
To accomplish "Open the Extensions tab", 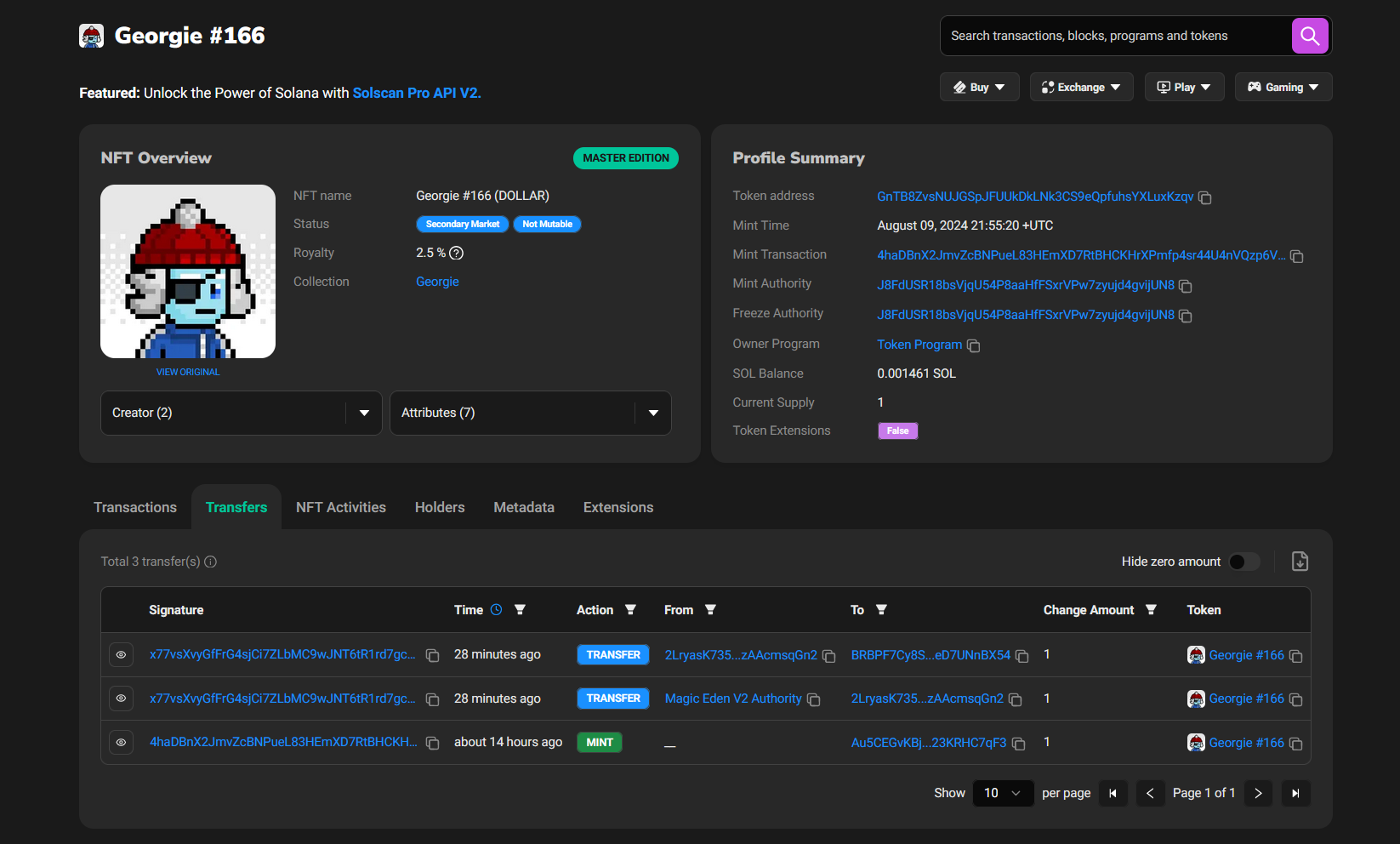I will [x=618, y=507].
